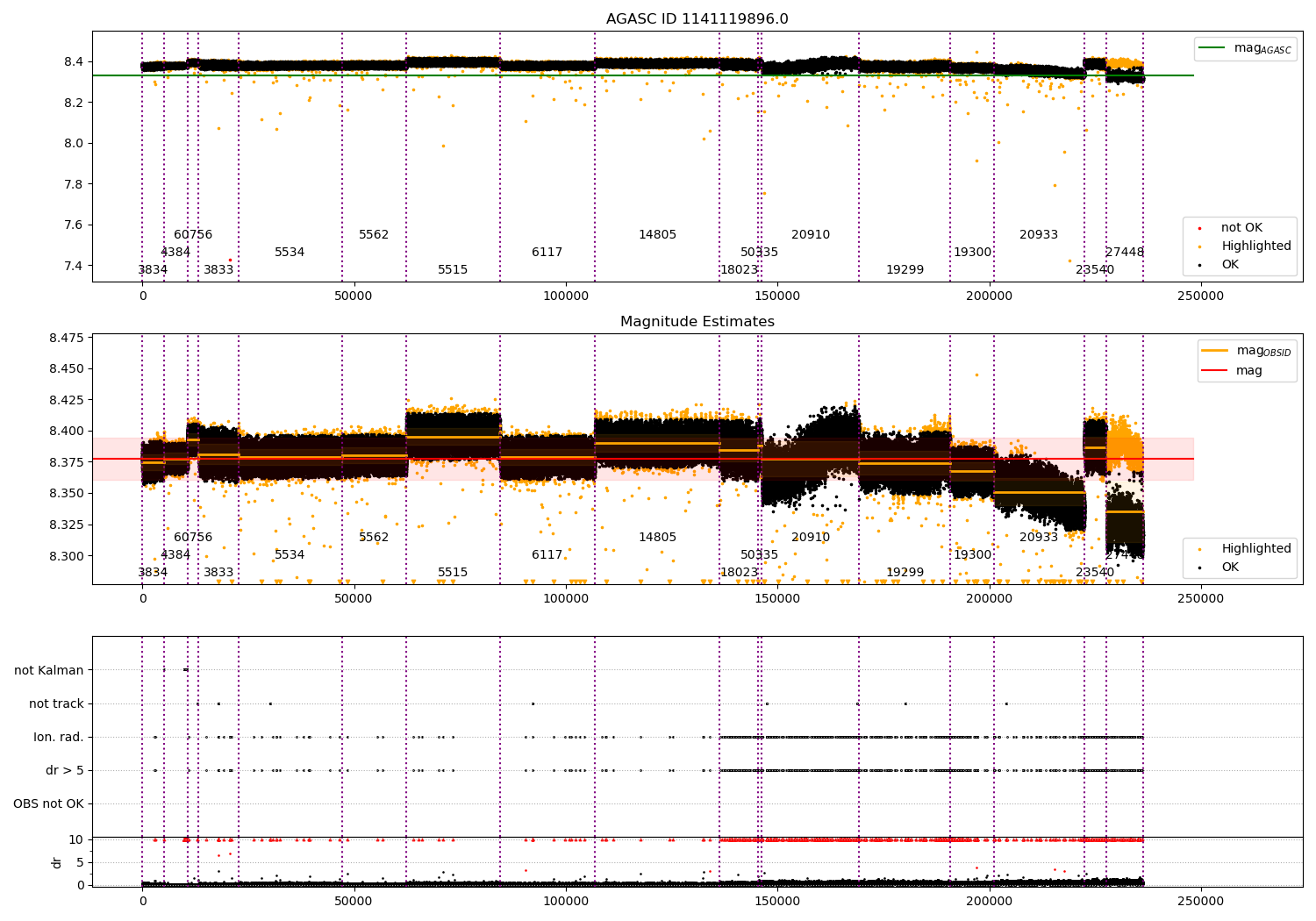Click OBSID label '20910' in AGASC ID plot

coord(811,235)
